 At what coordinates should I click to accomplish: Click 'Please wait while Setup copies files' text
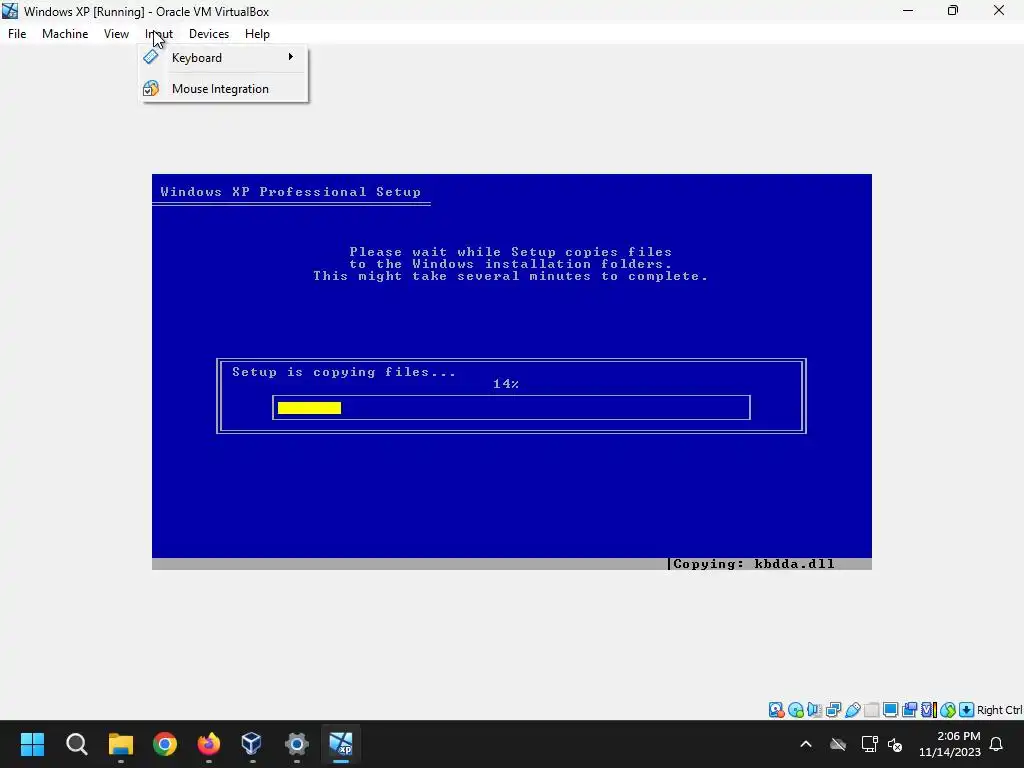[511, 252]
